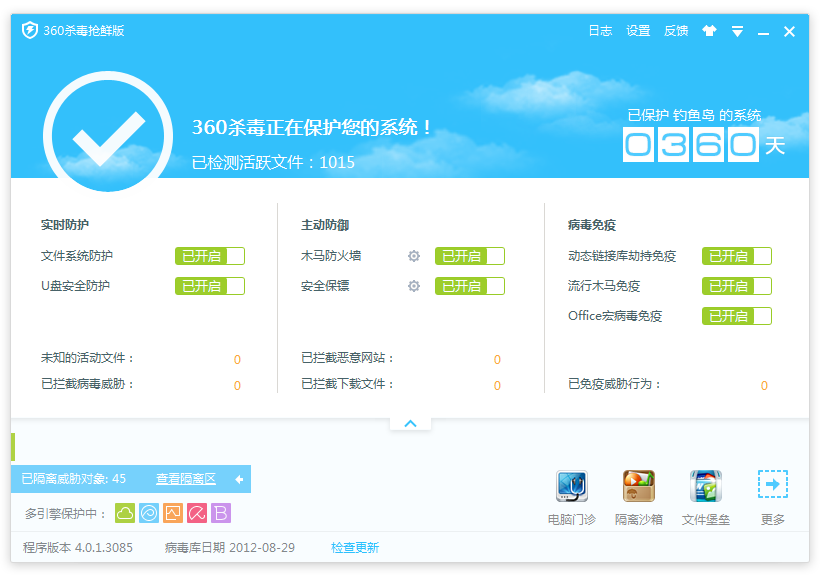Collapse the quarantine bar left arrow
This screenshot has width=825, height=582.
239,479
